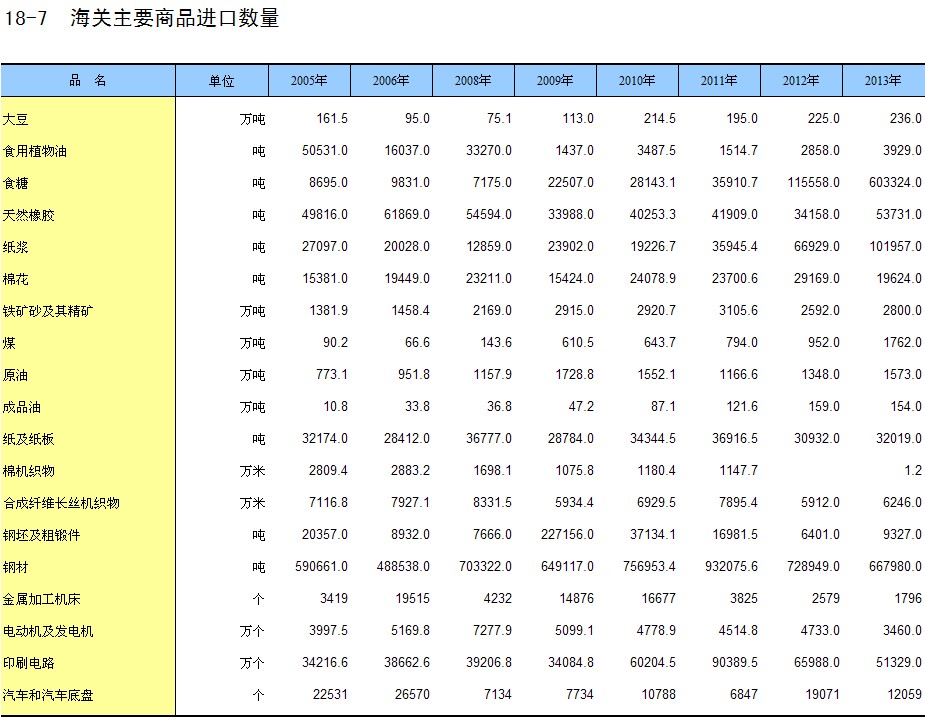Select the 汽车和汽车底盘 row label
925x717 pixels.
48,695
